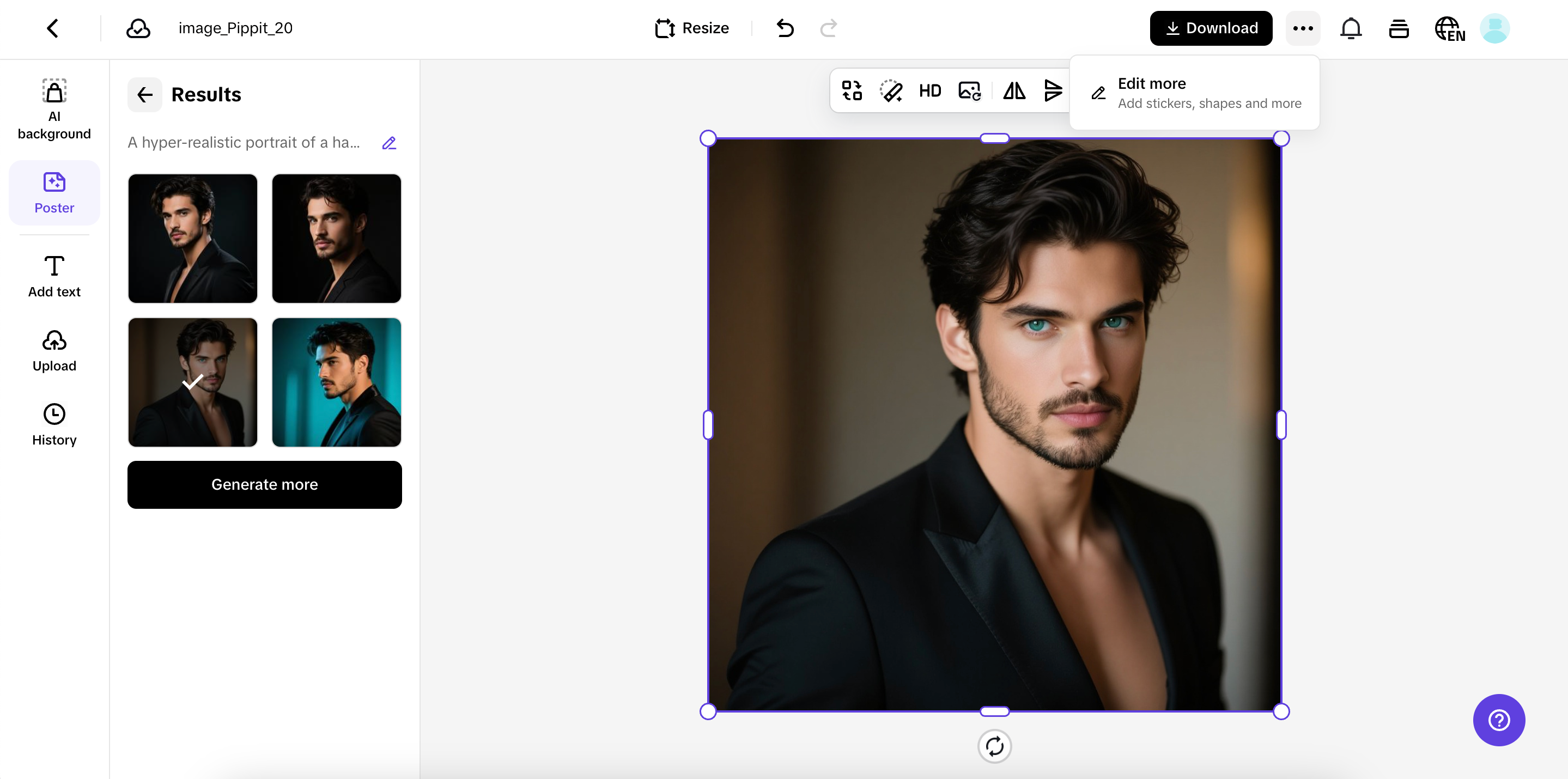1568x779 pixels.
Task: Open help with the question mark button
Action: [x=1499, y=720]
